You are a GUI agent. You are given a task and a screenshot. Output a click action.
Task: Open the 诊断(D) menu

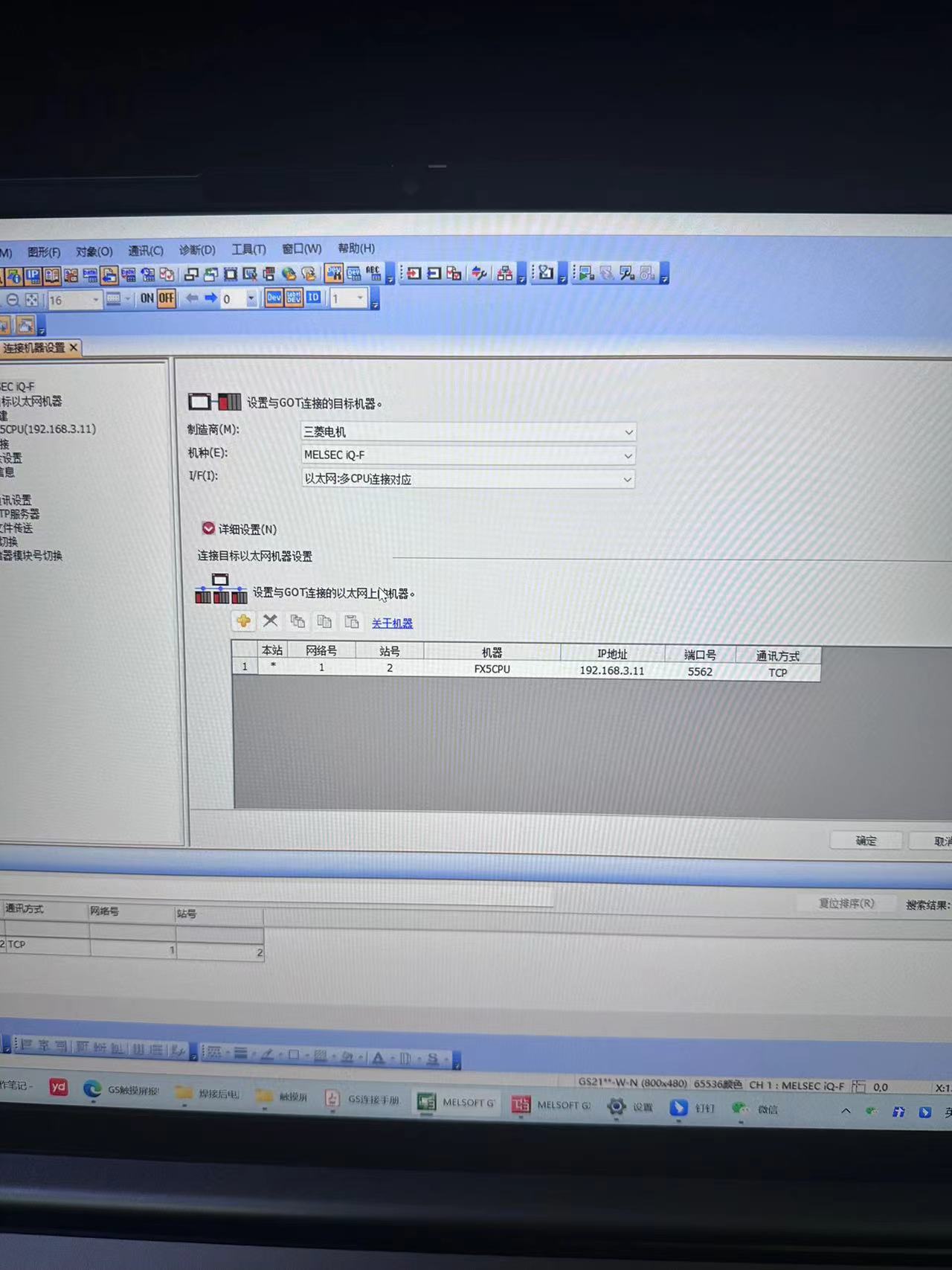click(197, 250)
